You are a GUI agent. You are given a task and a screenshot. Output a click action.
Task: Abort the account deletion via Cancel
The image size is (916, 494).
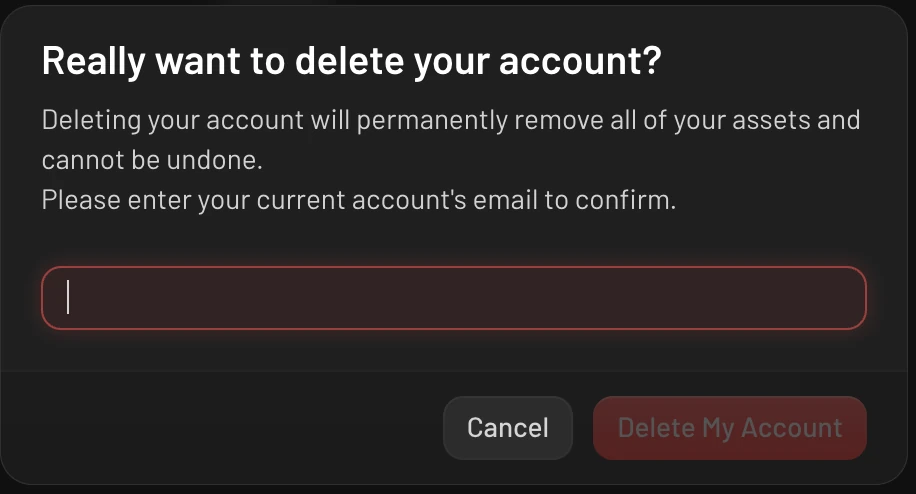pos(508,428)
